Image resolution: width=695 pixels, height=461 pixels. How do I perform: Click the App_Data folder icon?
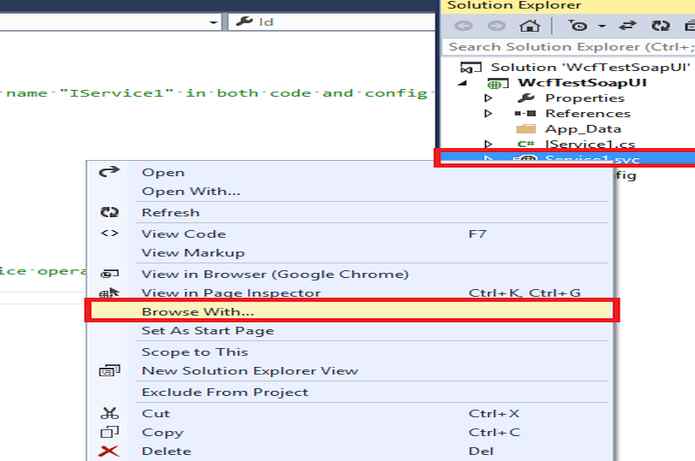pyautogui.click(x=526, y=129)
